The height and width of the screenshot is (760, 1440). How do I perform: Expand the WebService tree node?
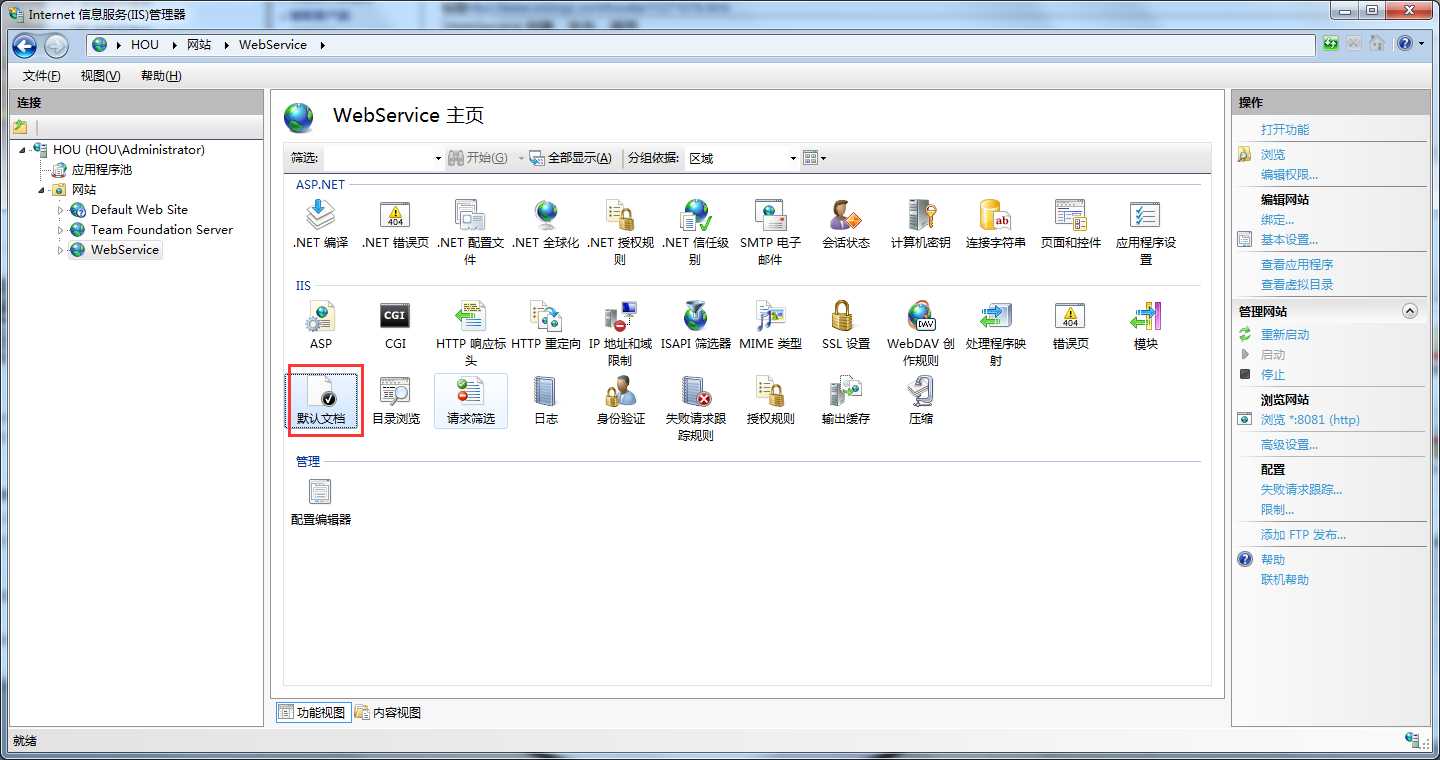pos(60,250)
